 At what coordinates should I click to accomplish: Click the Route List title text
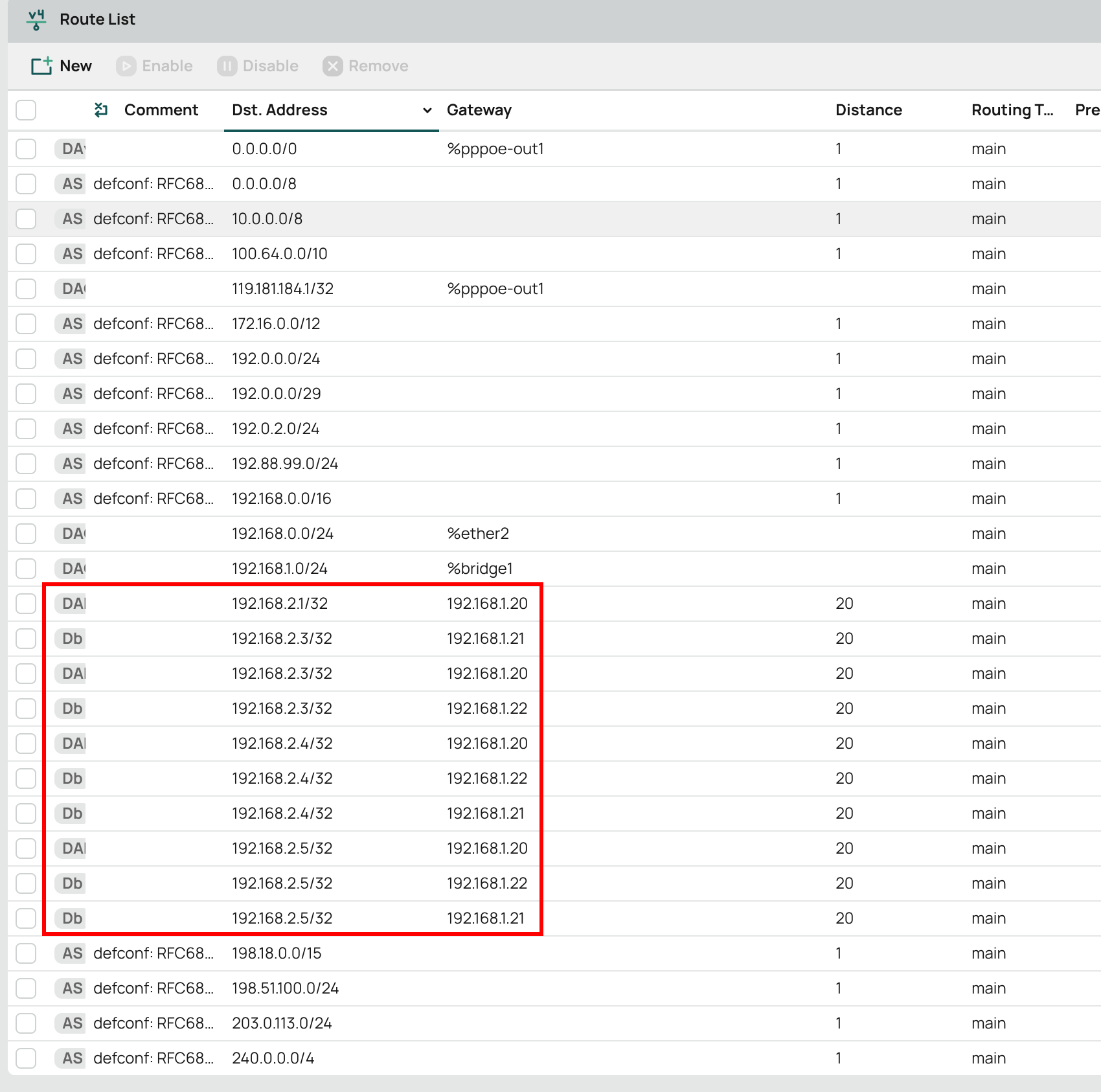coord(97,19)
